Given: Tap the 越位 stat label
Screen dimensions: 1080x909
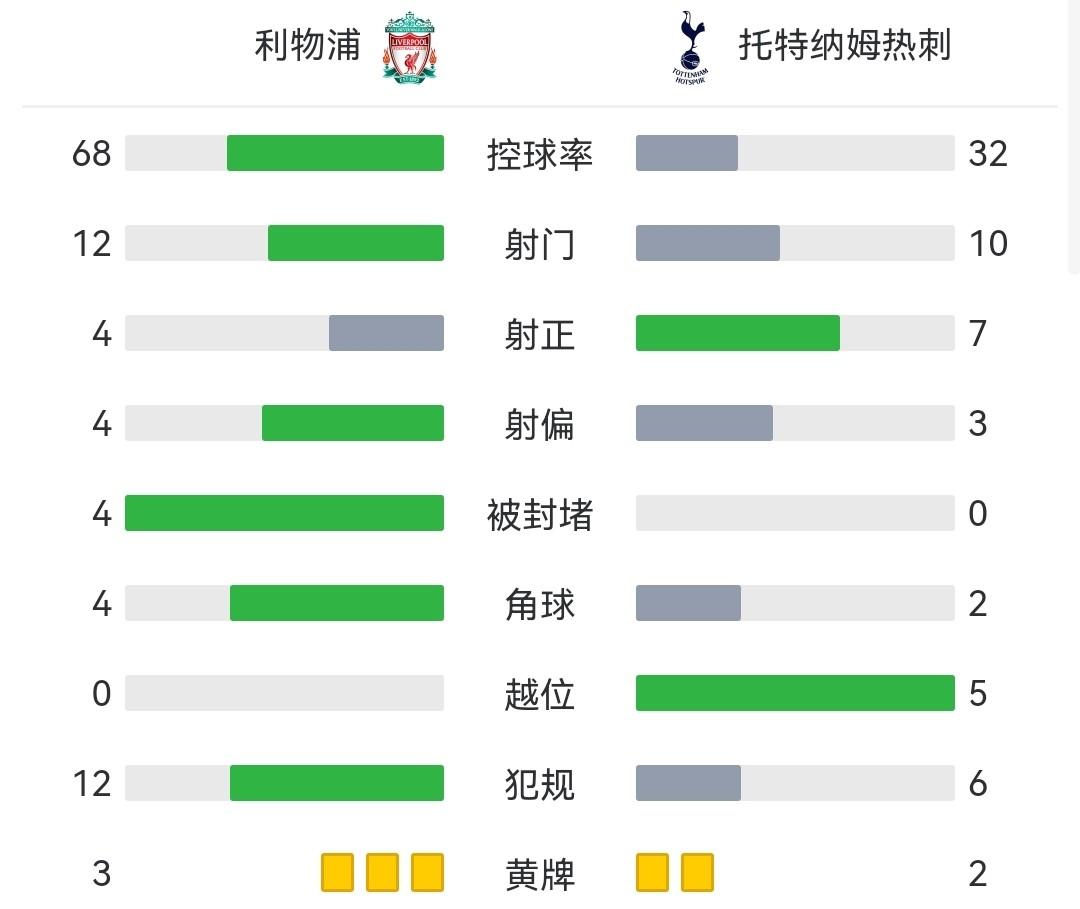Looking at the screenshot, I should pos(540,694).
